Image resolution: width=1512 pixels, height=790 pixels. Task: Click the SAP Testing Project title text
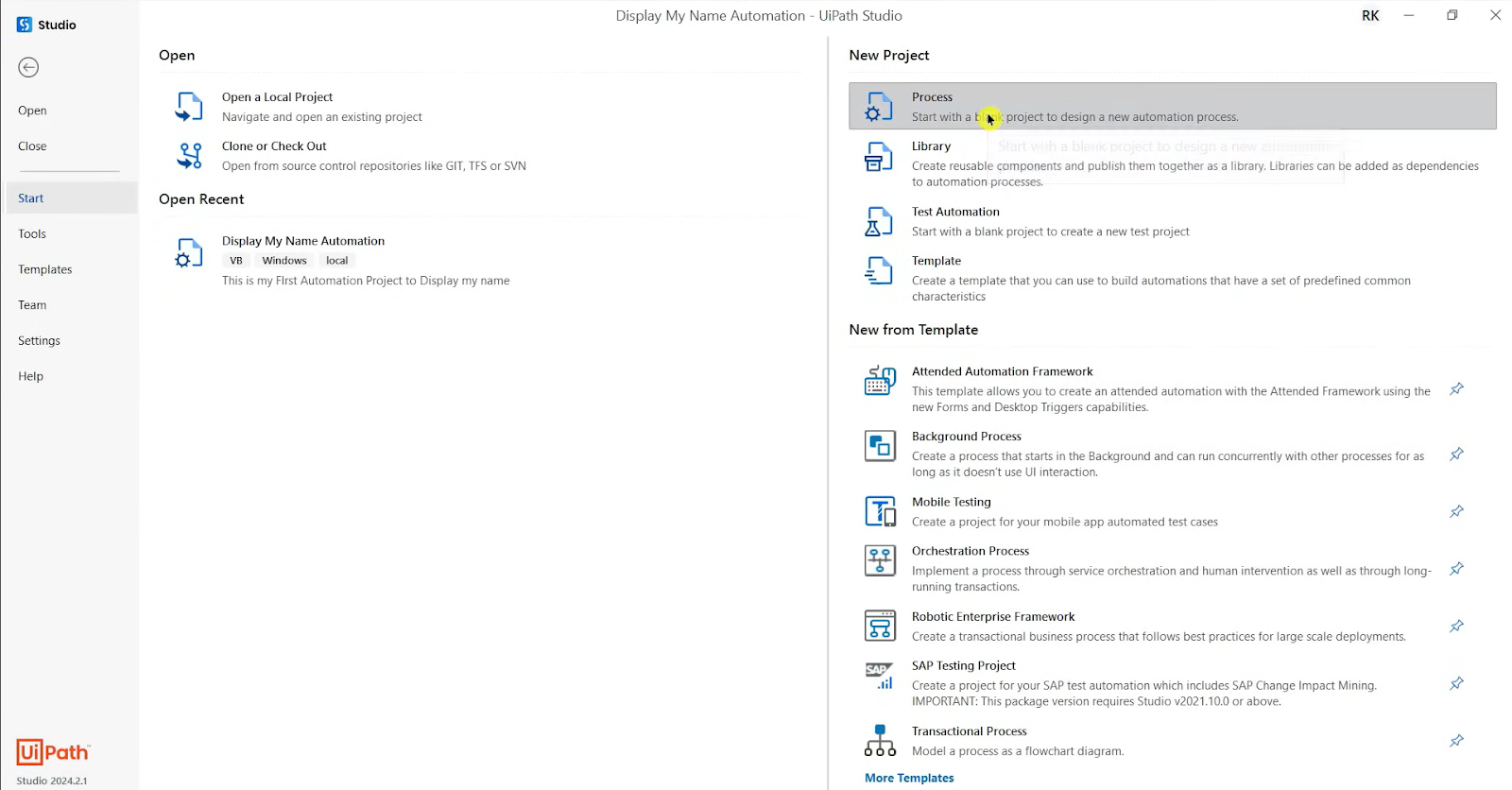[964, 666]
